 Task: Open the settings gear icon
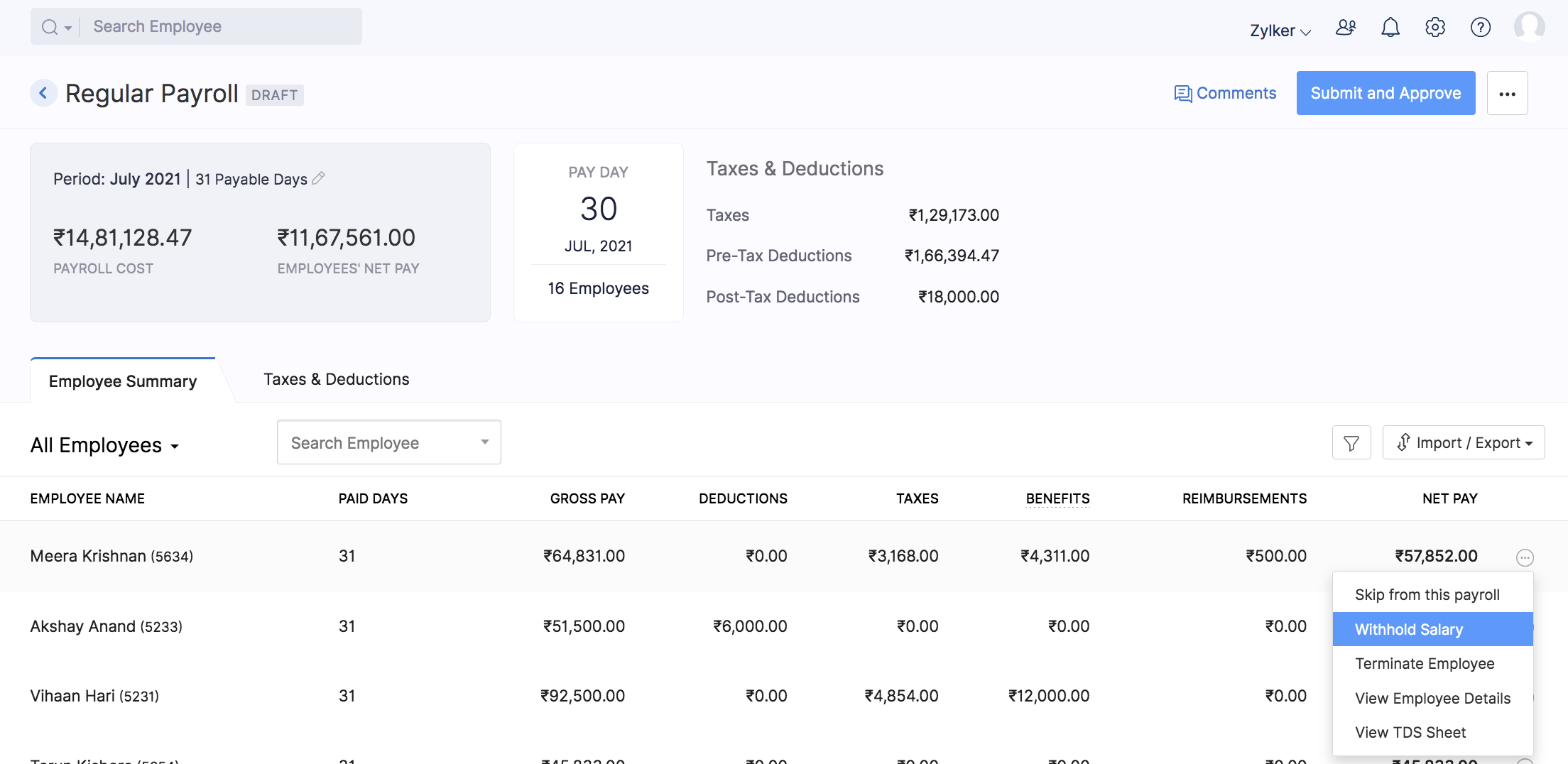[x=1435, y=28]
